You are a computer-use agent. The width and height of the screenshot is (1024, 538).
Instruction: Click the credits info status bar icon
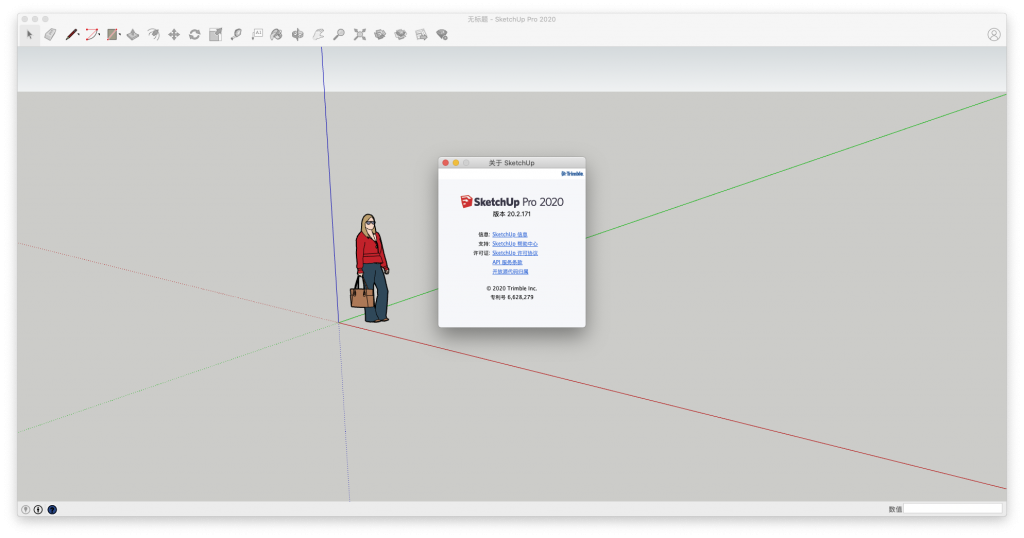coord(39,509)
